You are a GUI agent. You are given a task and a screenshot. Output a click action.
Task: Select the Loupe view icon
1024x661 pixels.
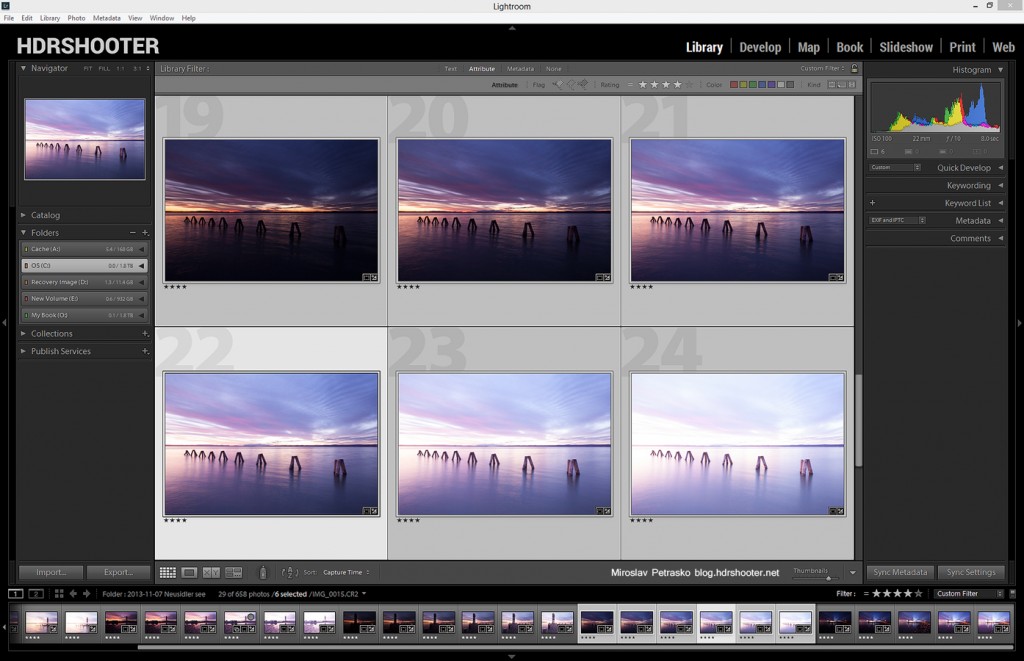189,573
